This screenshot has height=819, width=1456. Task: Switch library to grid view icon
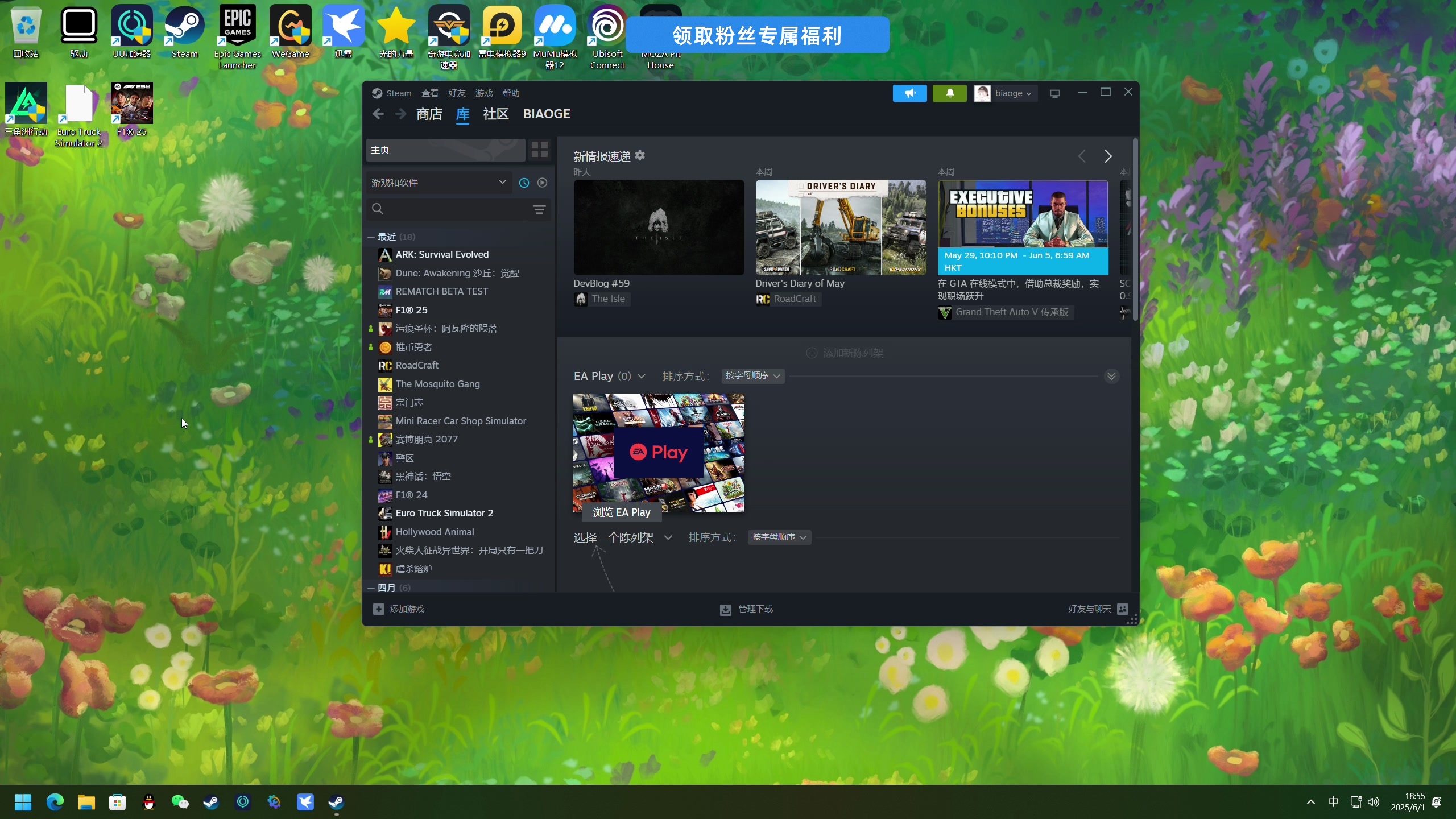539,150
